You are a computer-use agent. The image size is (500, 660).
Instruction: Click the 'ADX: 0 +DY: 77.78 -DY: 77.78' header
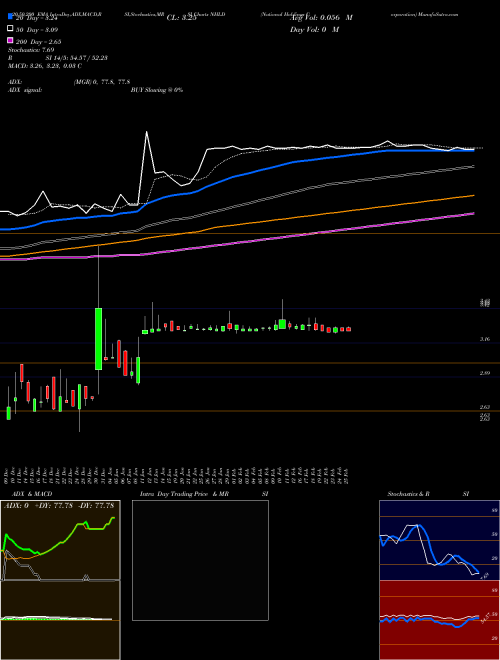point(60,505)
